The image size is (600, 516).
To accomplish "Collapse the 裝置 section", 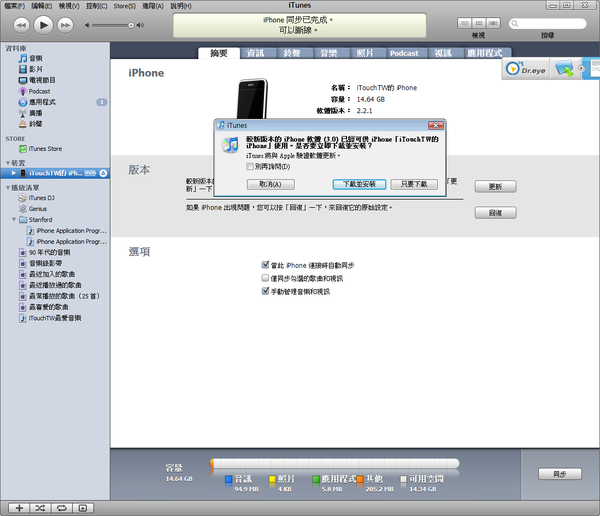I will pyautogui.click(x=8, y=163).
